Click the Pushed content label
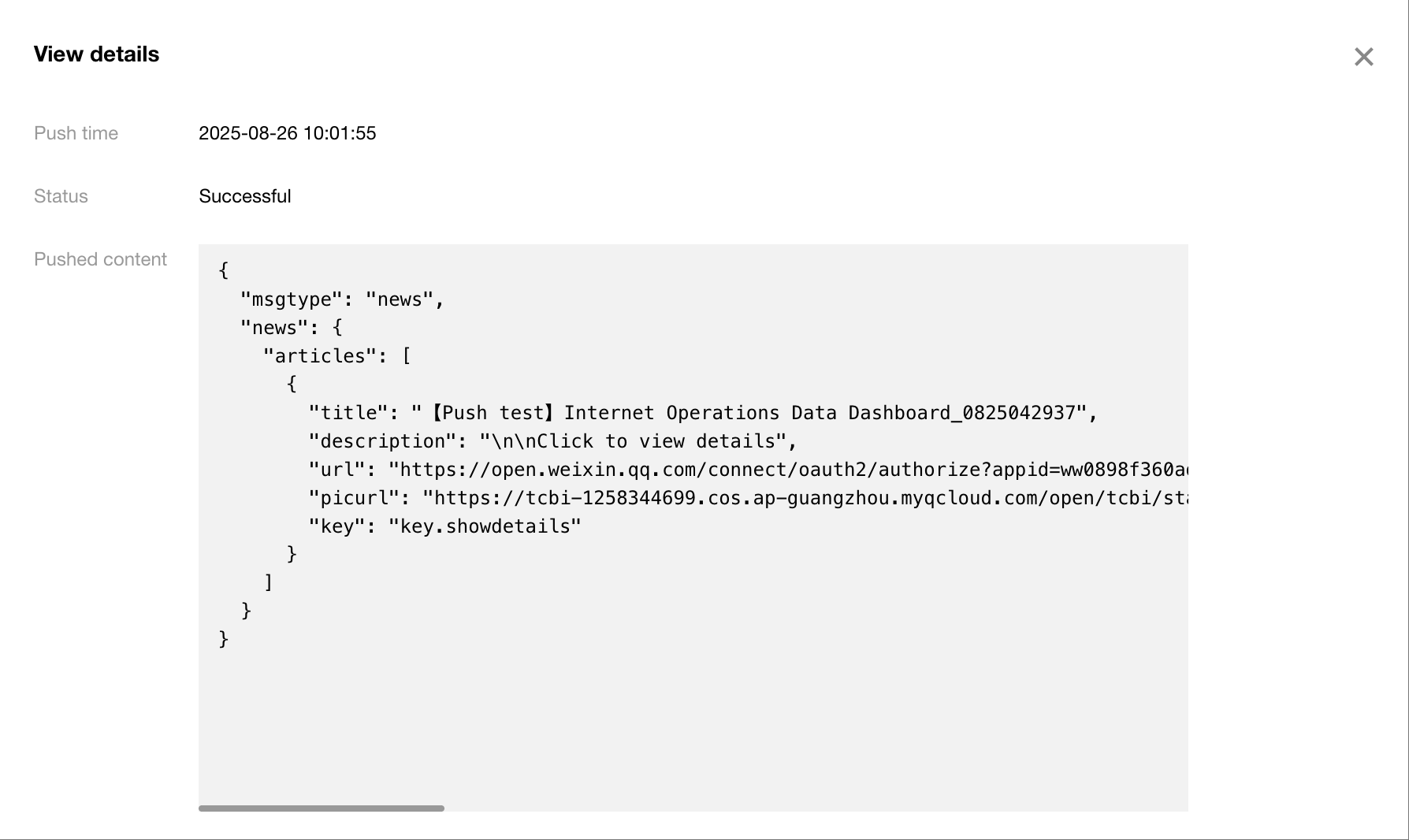Image resolution: width=1409 pixels, height=840 pixels. pyautogui.click(x=100, y=259)
